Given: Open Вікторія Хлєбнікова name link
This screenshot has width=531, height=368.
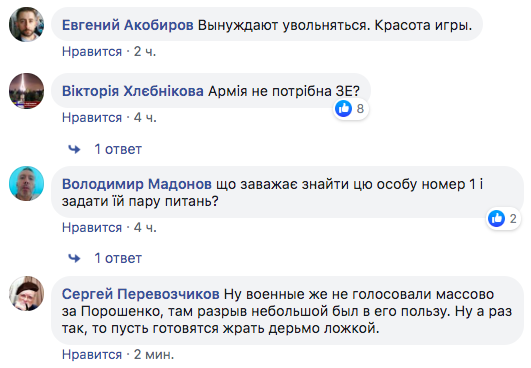Looking at the screenshot, I should 133,91.
